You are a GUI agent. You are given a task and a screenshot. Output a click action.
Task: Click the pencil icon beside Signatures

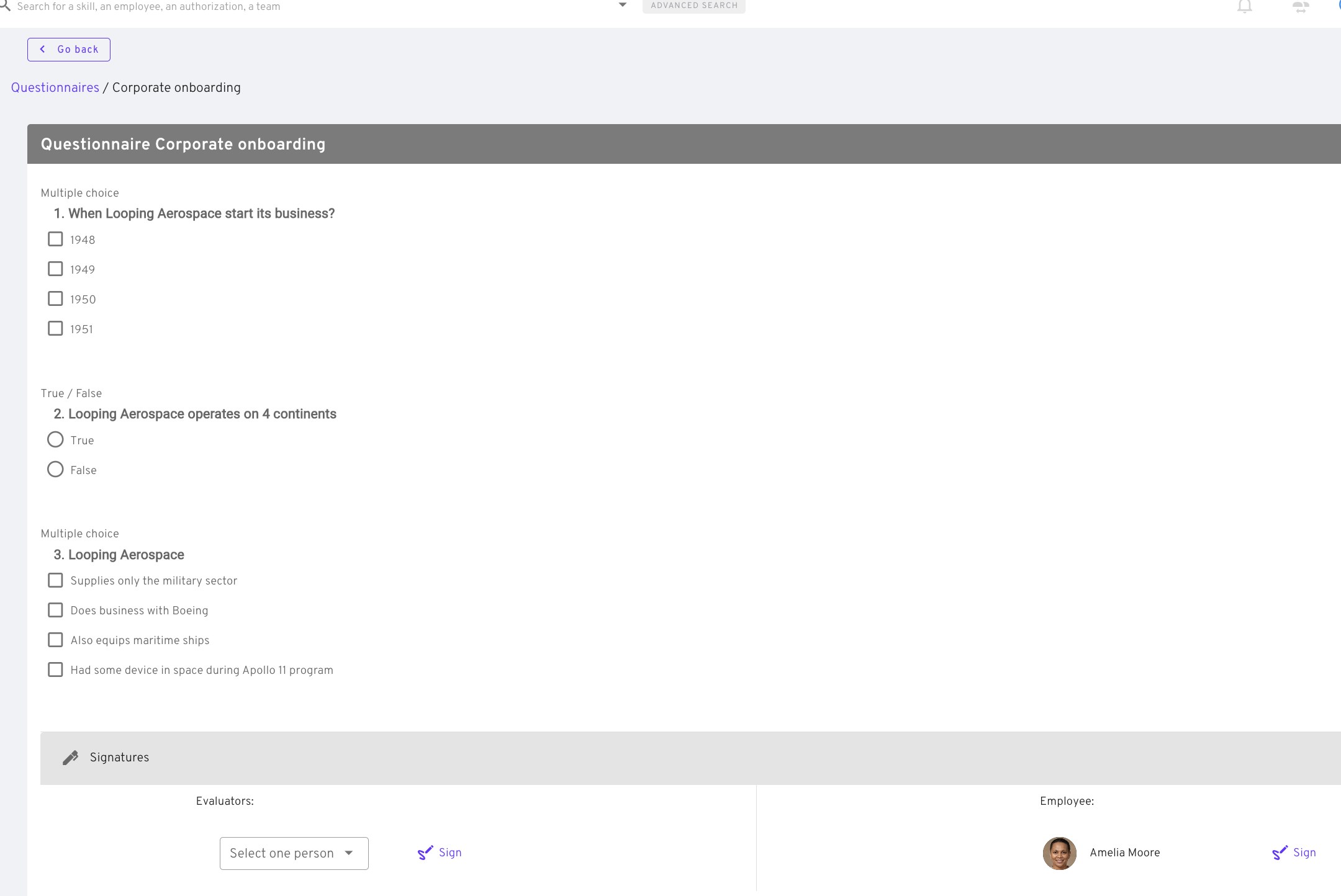71,758
